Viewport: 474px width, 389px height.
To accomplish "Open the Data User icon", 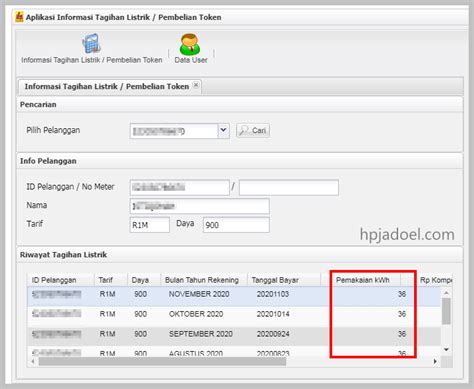I will tap(190, 44).
